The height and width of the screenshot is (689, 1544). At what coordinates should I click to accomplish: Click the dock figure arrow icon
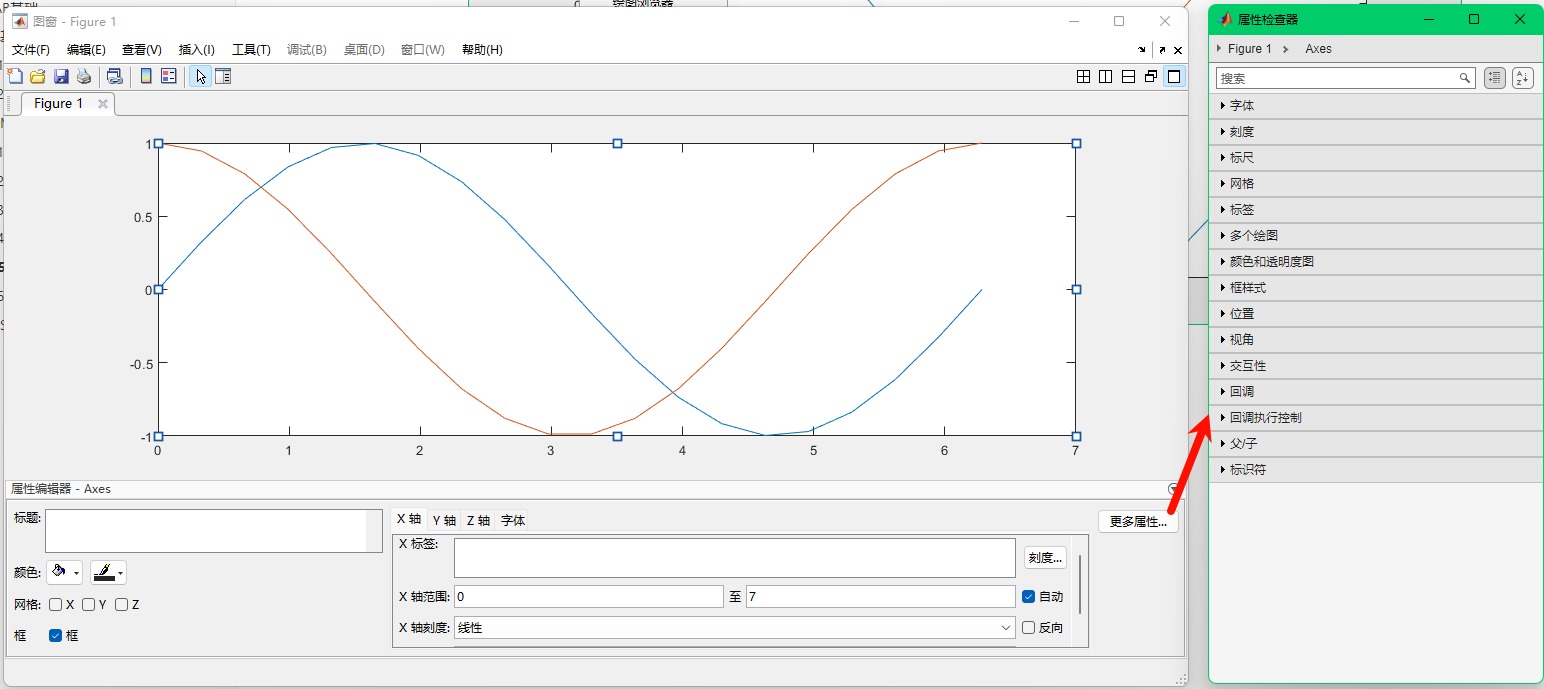[x=1142, y=50]
